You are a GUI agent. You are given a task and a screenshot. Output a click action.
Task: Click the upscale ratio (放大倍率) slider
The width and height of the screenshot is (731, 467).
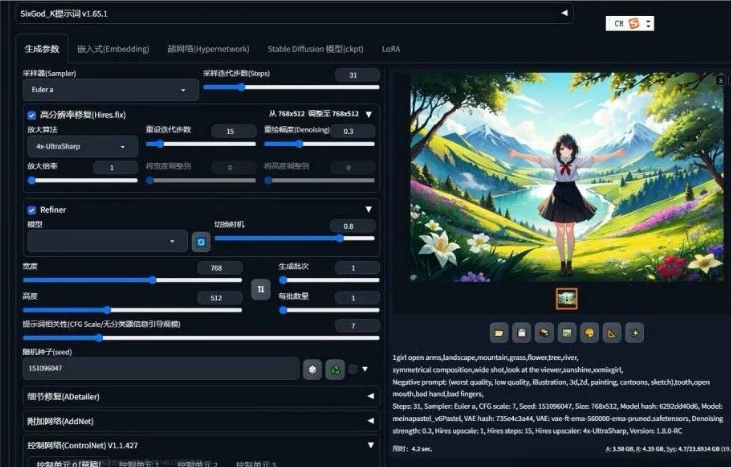pyautogui.click(x=83, y=180)
